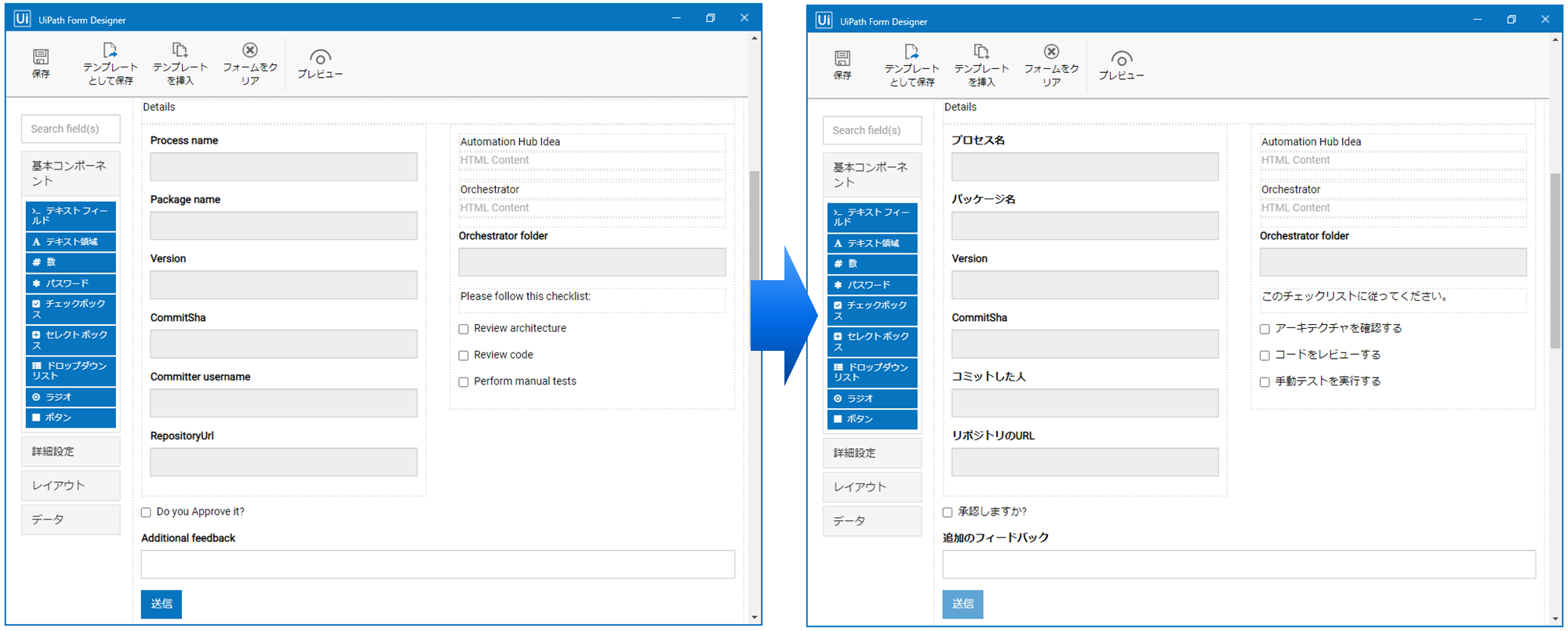The image size is (1568, 631).
Task: Focus Search field(s) box in English-form window
Action: [x=71, y=129]
